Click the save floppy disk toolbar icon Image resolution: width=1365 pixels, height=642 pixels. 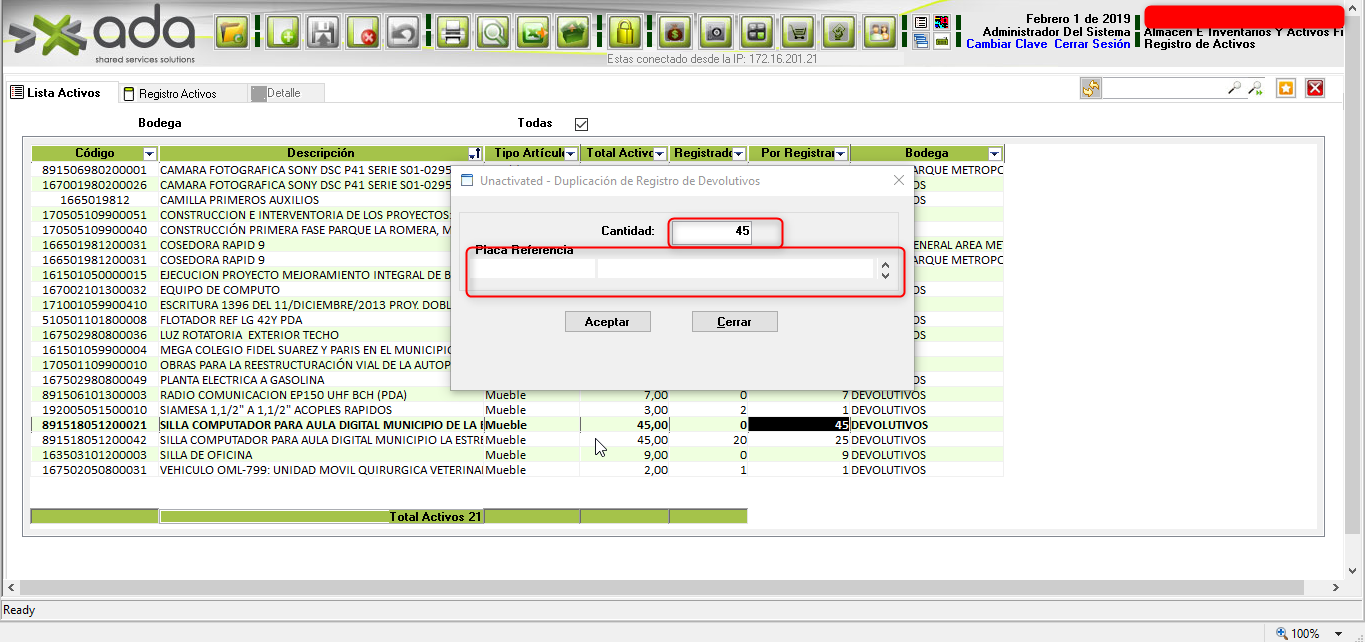click(x=325, y=33)
